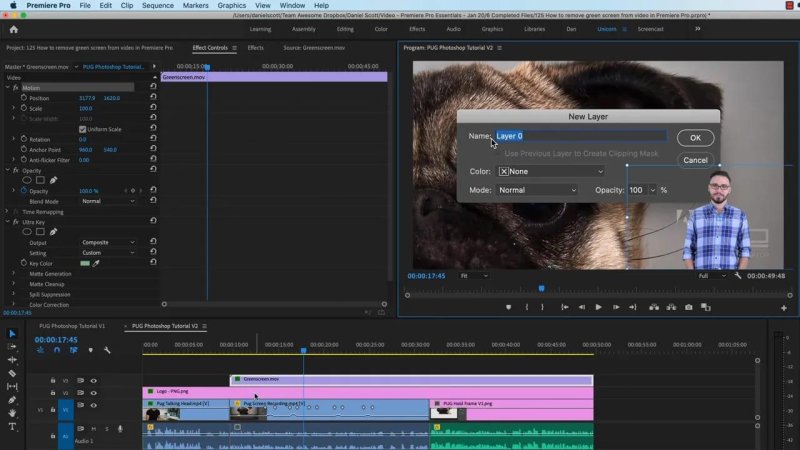Switch to the Effects panel tab

[256, 47]
